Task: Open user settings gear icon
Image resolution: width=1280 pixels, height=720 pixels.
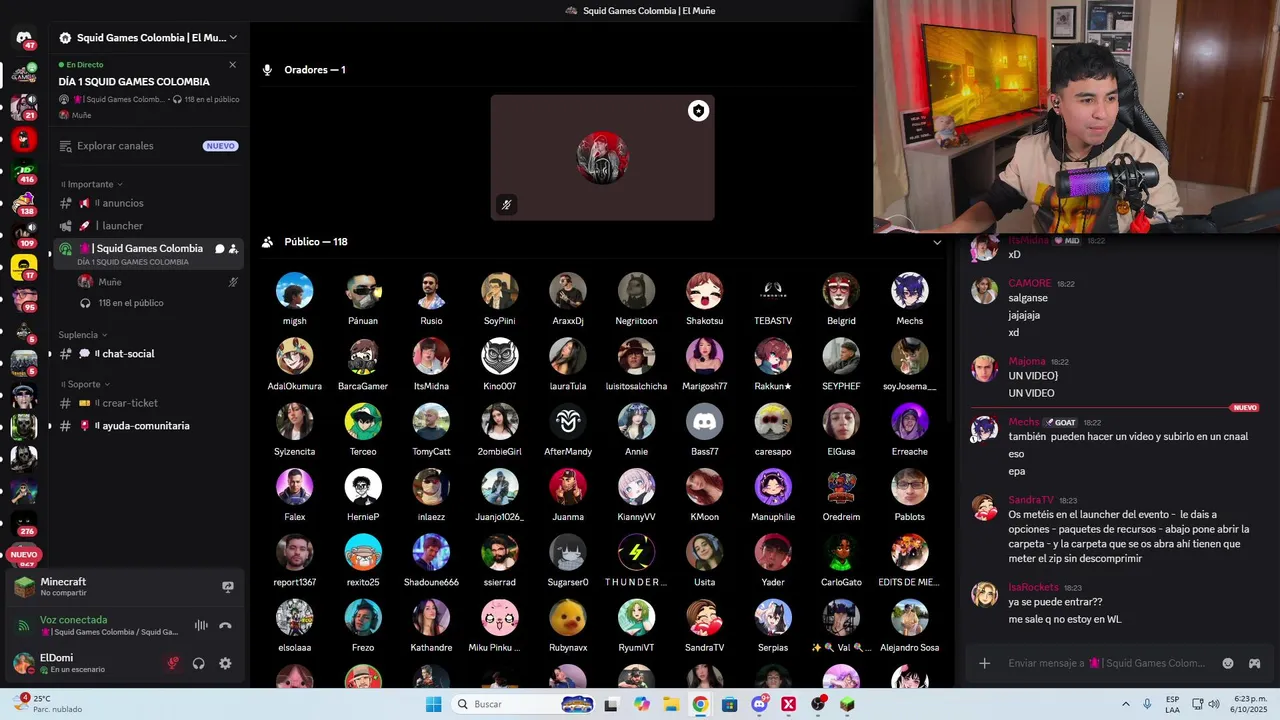Action: tap(225, 663)
